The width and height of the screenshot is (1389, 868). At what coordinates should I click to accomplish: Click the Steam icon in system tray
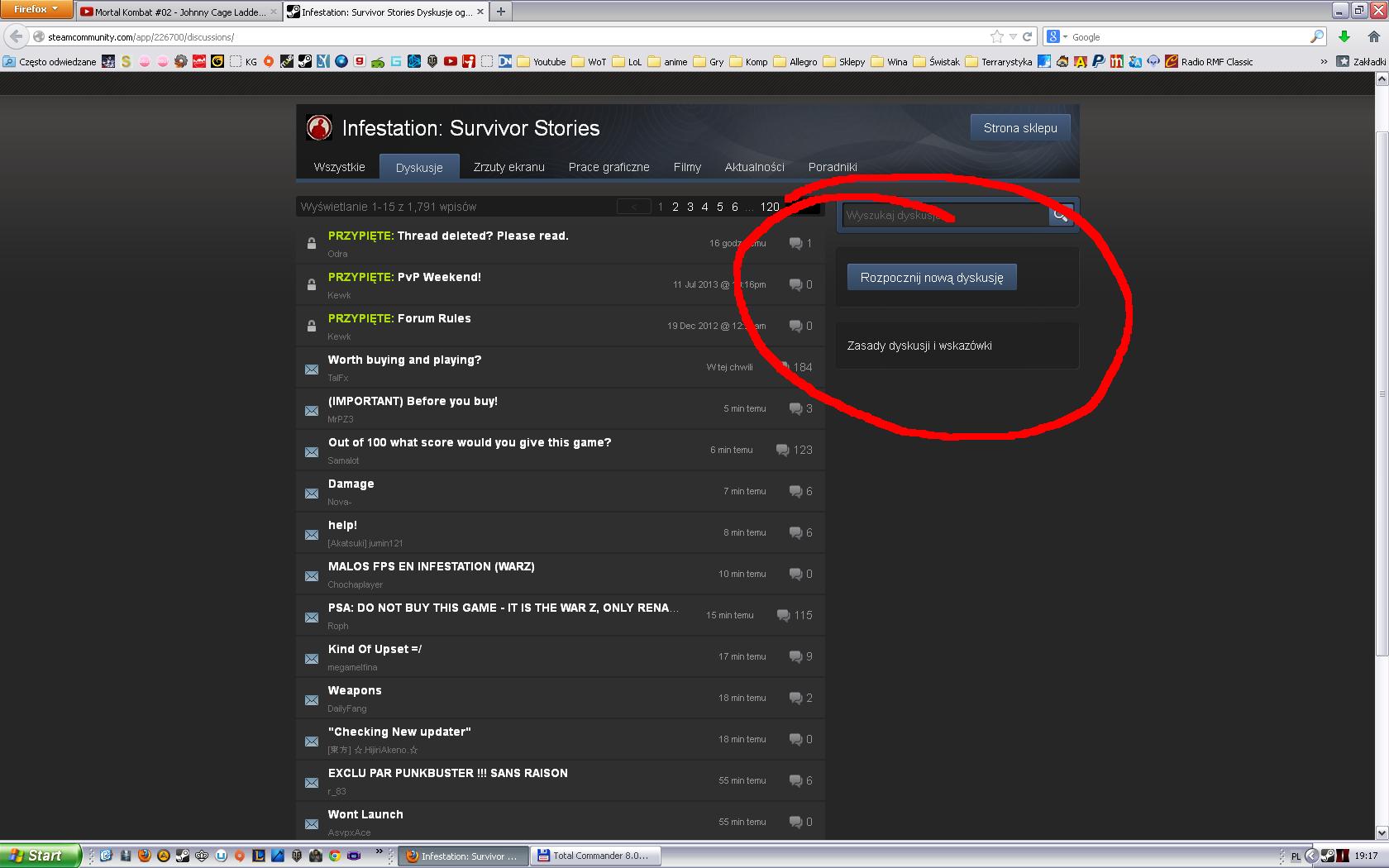point(1327,856)
